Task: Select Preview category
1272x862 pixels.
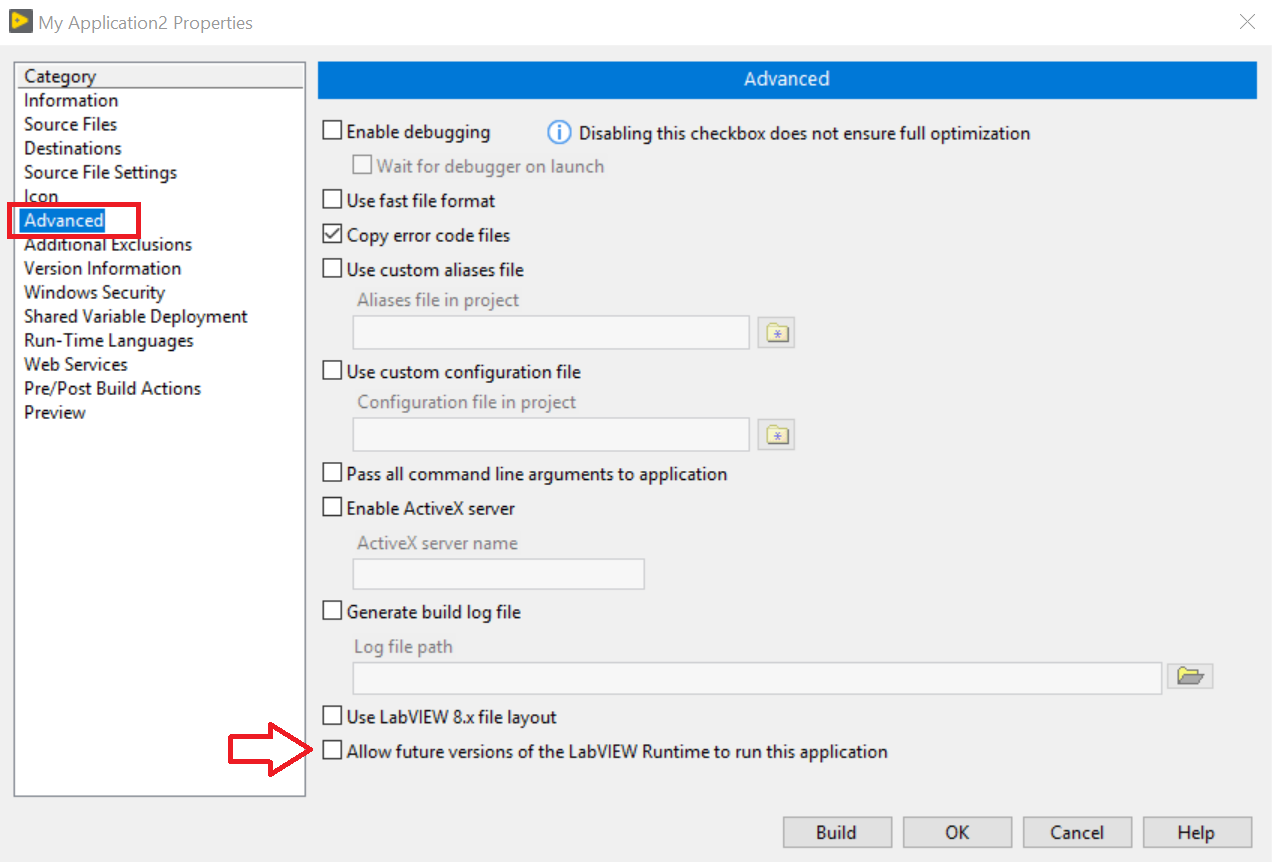Action: pos(55,412)
